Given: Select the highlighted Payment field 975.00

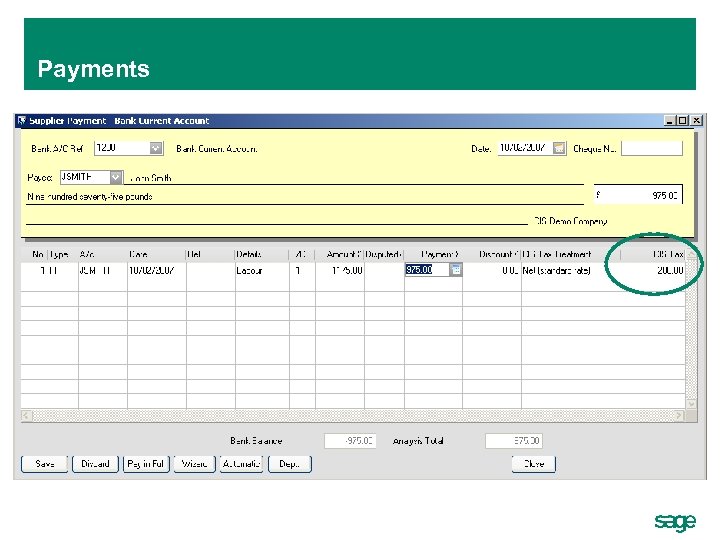Looking at the screenshot, I should point(427,270).
